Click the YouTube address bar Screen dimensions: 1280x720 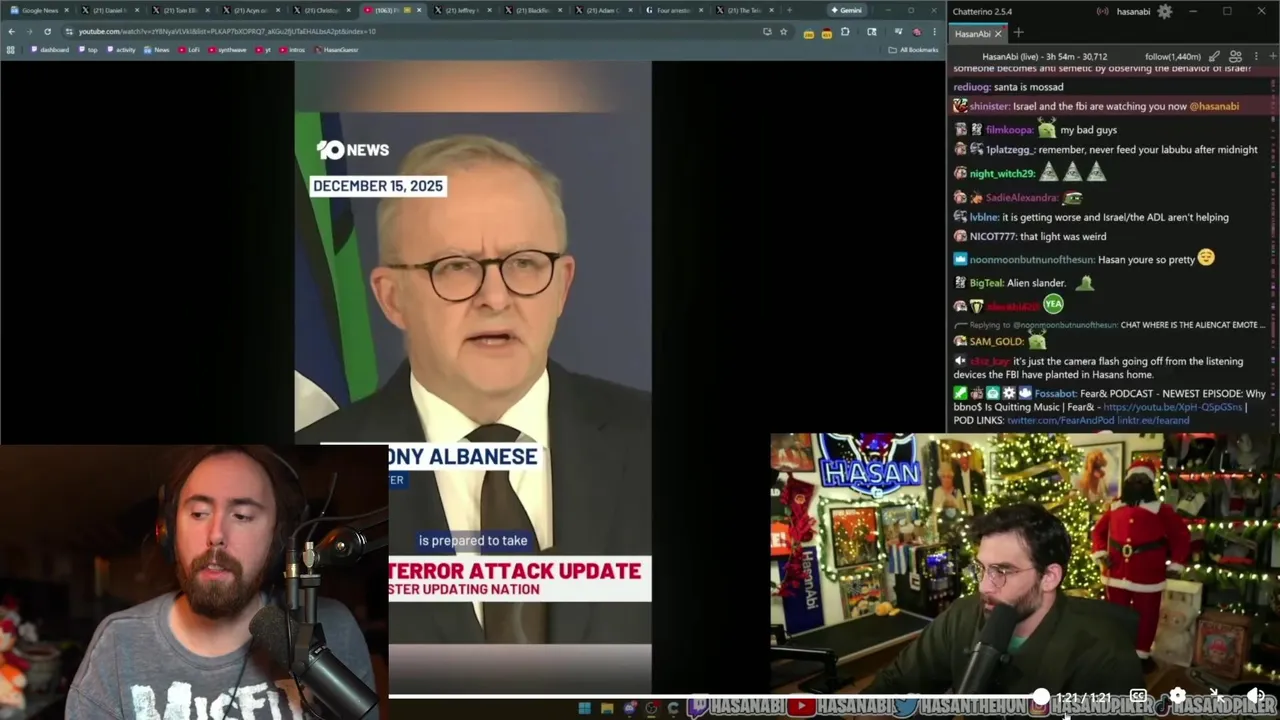410,31
